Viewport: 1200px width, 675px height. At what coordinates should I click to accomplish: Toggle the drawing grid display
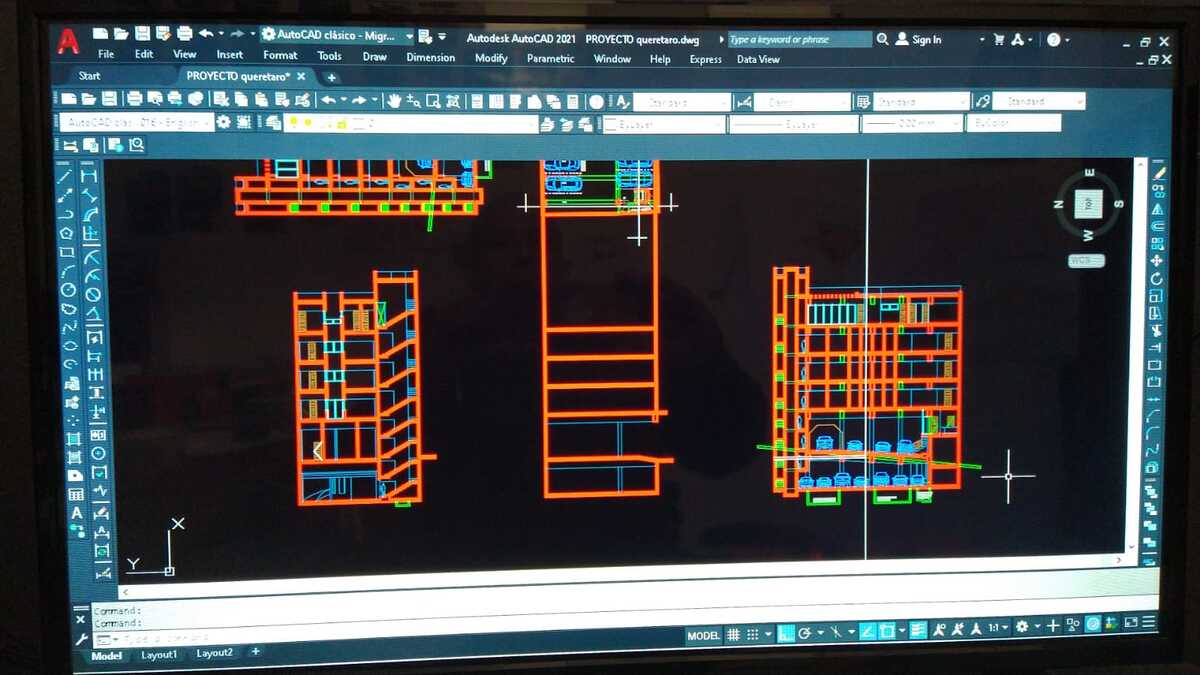pos(733,634)
